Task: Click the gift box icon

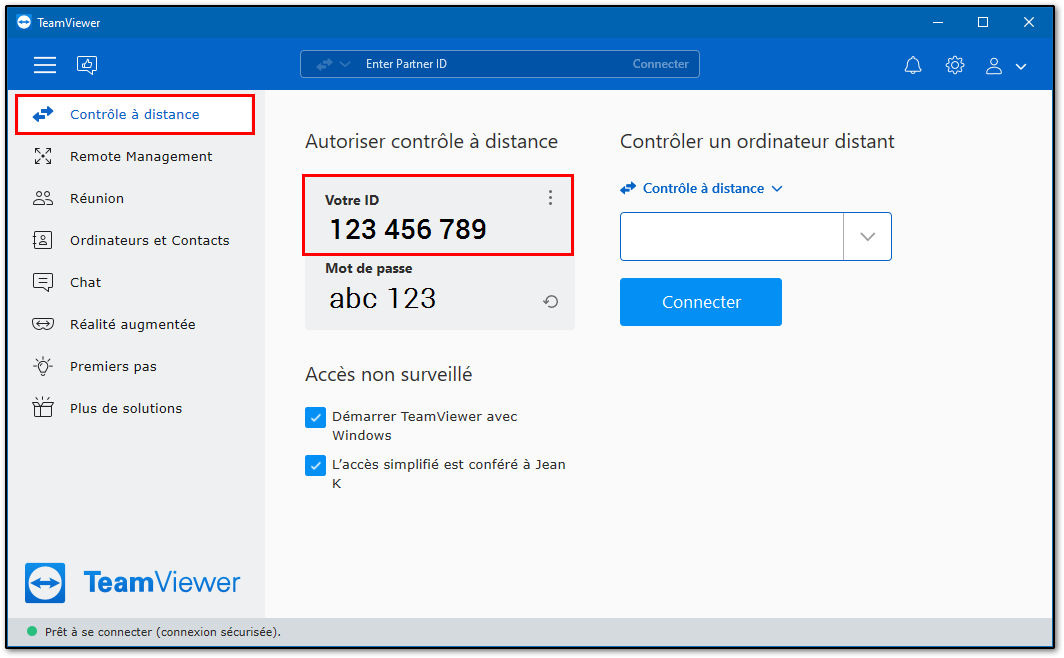Action: click(x=43, y=407)
